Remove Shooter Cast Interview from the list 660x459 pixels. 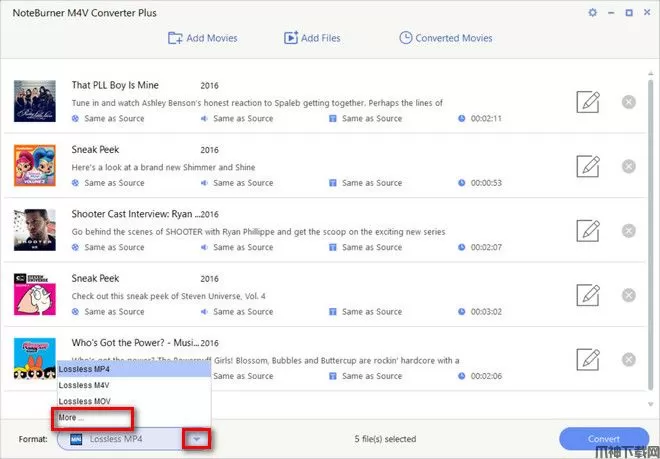(628, 230)
